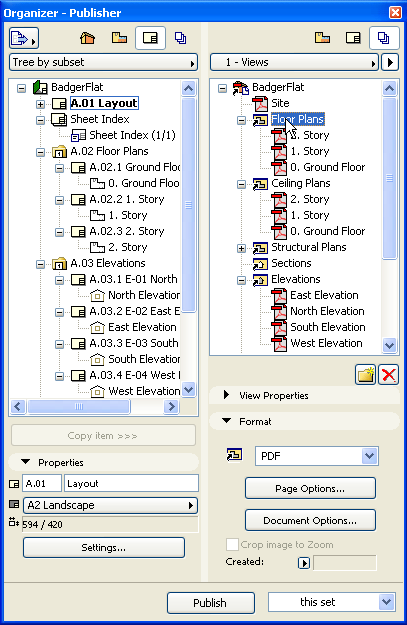Open Page Options...
The height and width of the screenshot is (625, 407).
point(310,488)
